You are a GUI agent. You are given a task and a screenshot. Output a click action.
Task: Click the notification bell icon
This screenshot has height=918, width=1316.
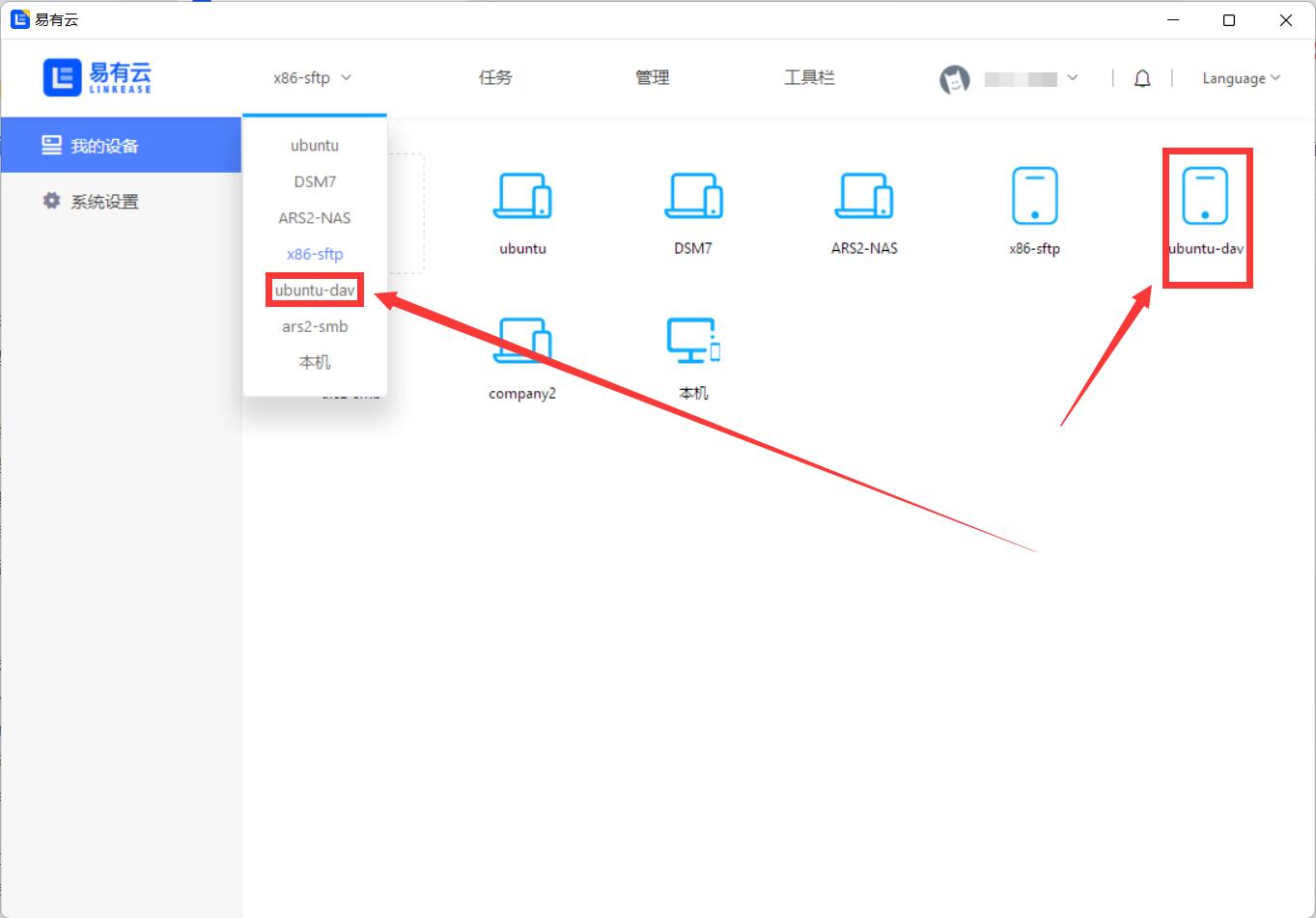(1142, 79)
